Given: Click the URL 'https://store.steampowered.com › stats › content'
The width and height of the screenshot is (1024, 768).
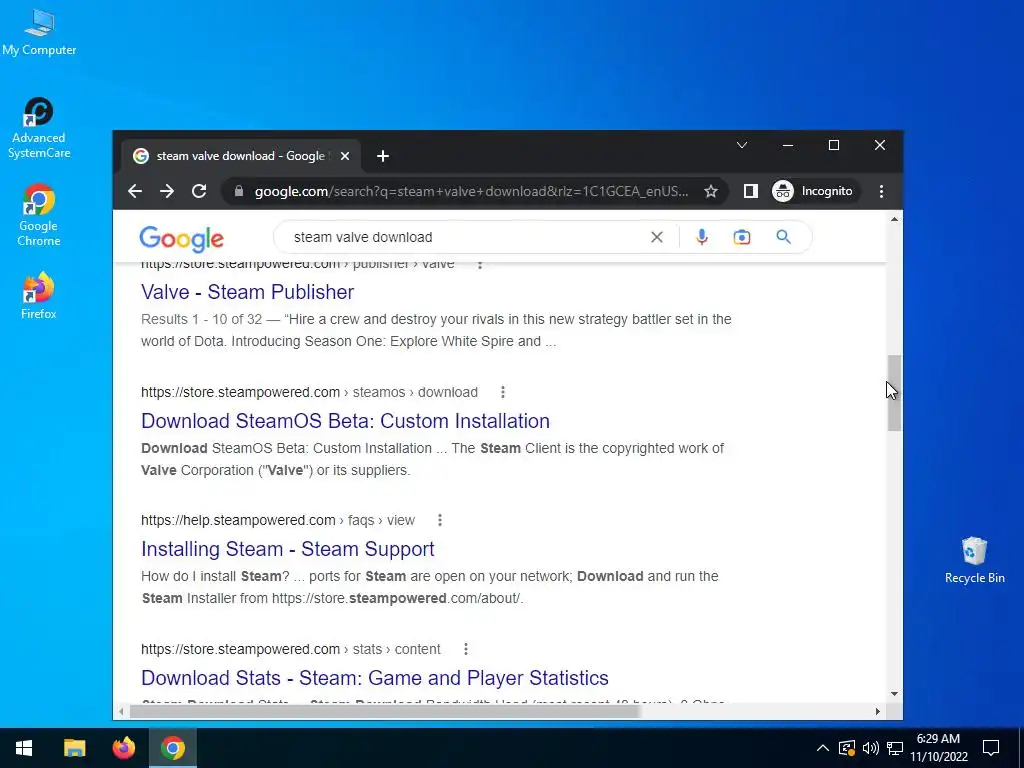Looking at the screenshot, I should (x=291, y=649).
